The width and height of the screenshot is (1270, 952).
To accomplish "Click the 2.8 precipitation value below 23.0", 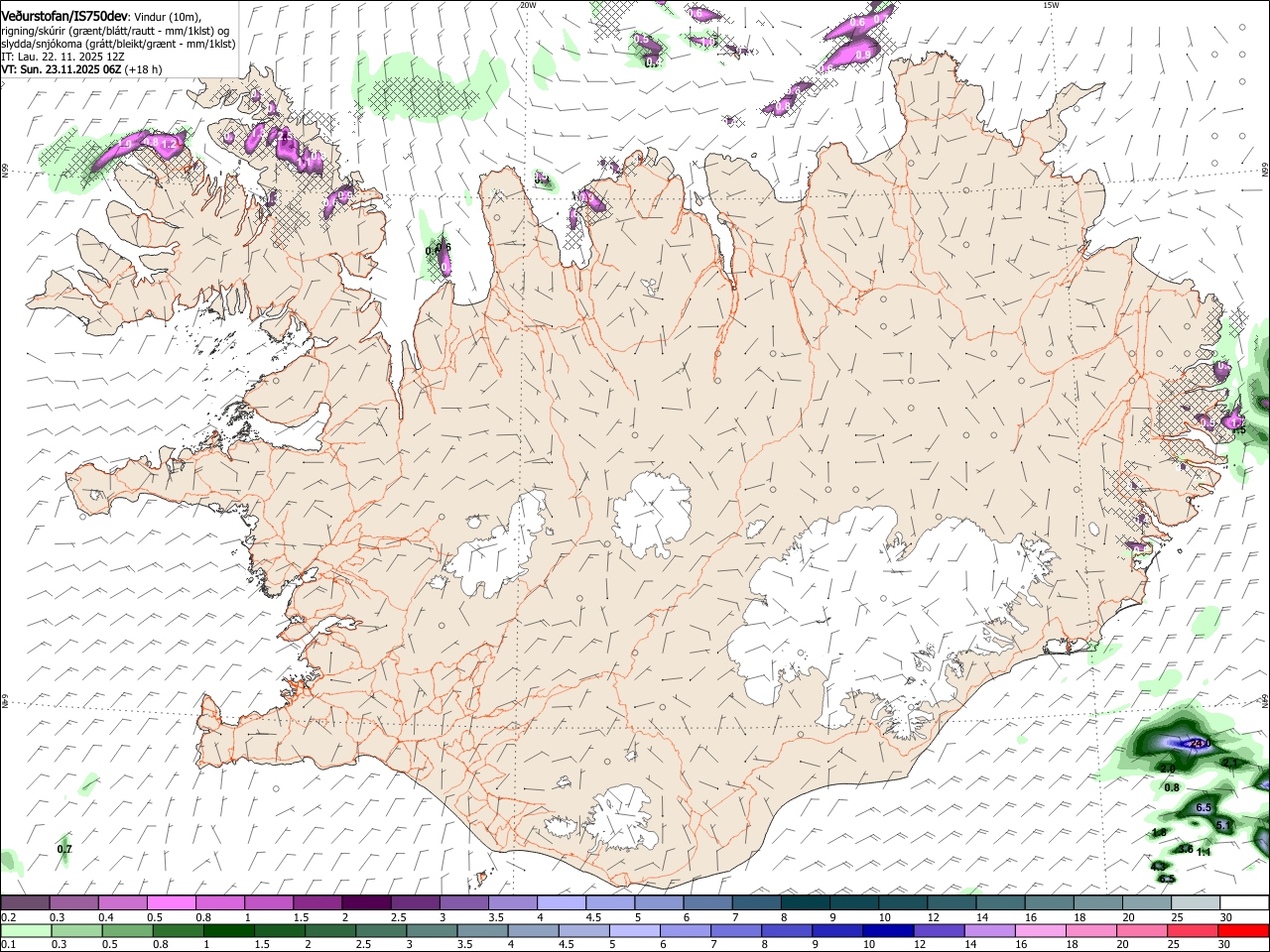I will pos(1167,769).
